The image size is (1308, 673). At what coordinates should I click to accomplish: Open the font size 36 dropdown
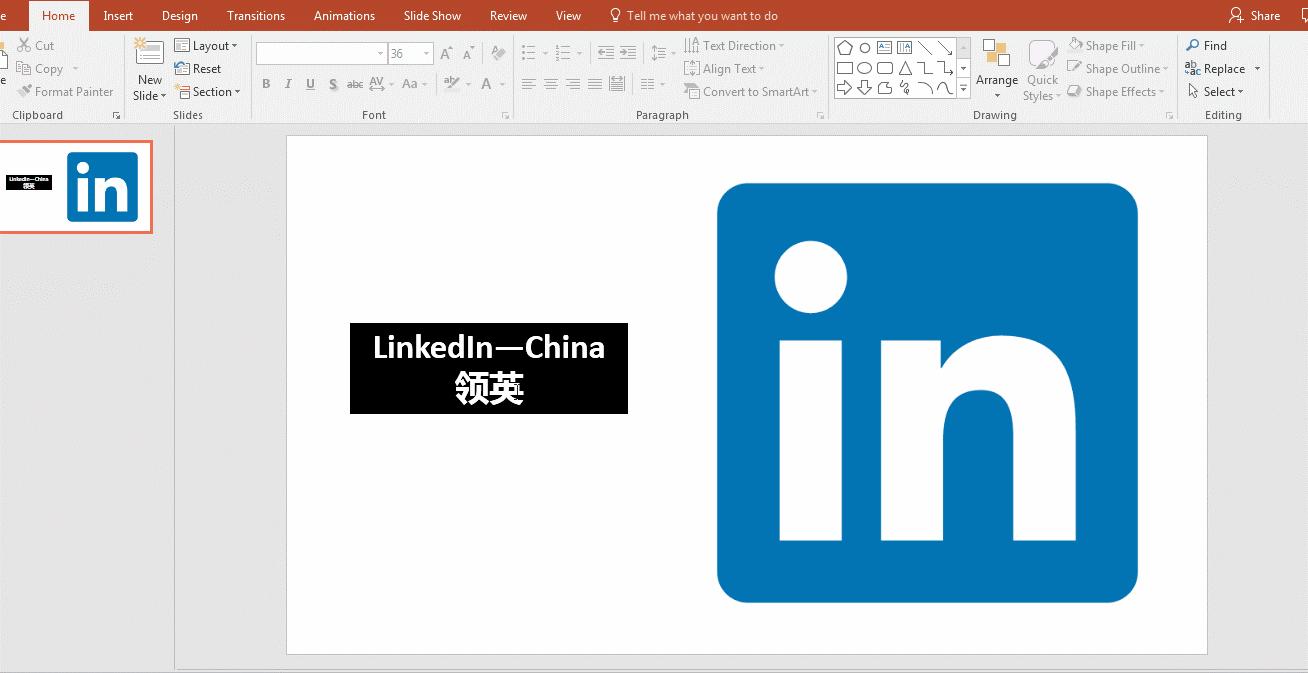click(x=427, y=54)
